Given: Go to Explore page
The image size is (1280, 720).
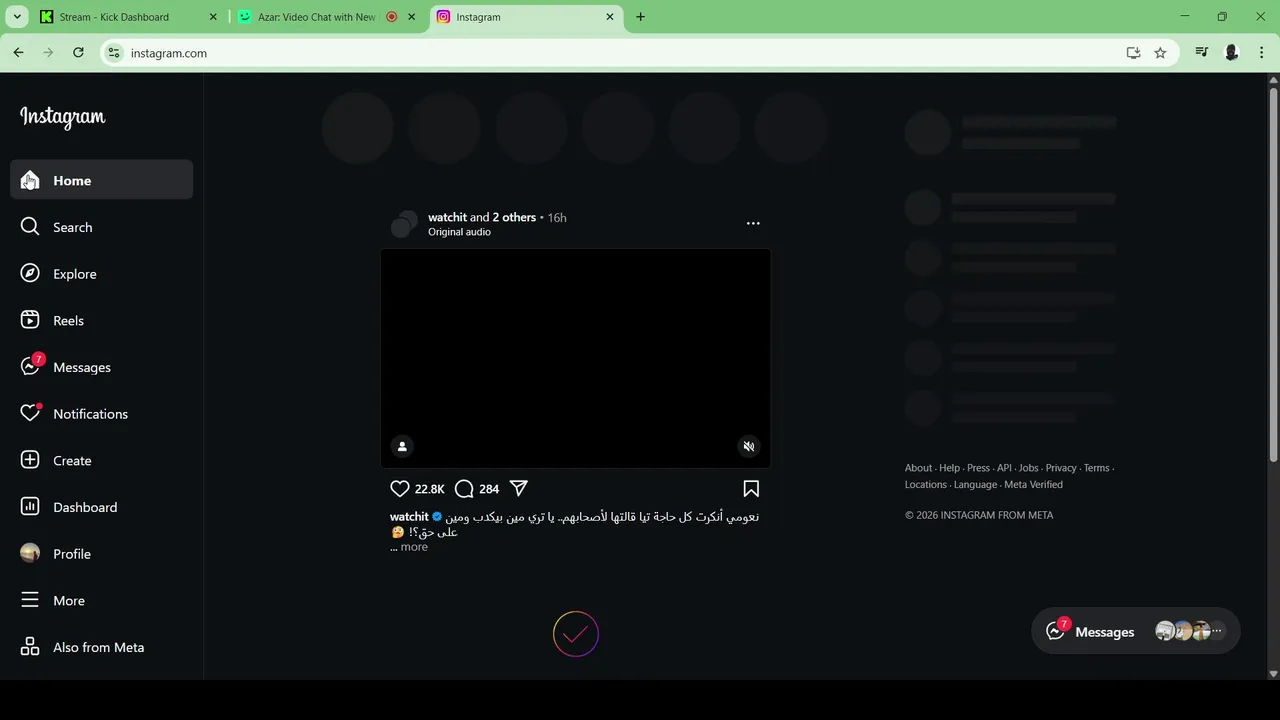Looking at the screenshot, I should (101, 274).
